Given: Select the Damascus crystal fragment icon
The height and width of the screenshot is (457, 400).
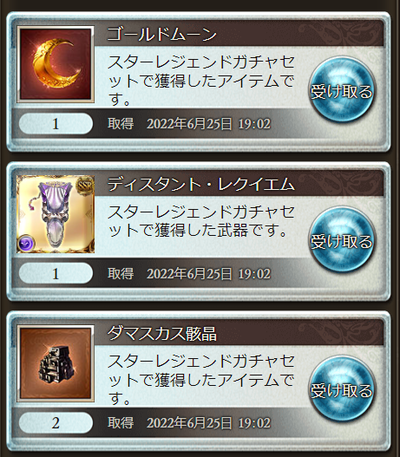Looking at the screenshot, I should pyautogui.click(x=56, y=363).
